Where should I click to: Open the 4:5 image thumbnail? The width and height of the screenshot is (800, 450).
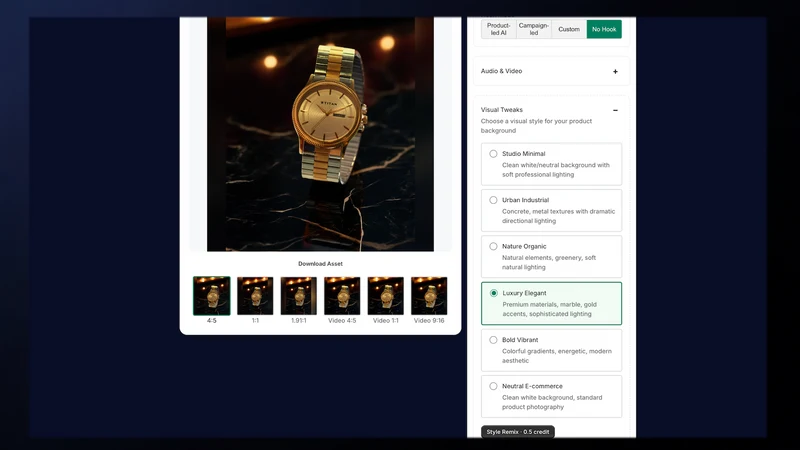point(212,296)
